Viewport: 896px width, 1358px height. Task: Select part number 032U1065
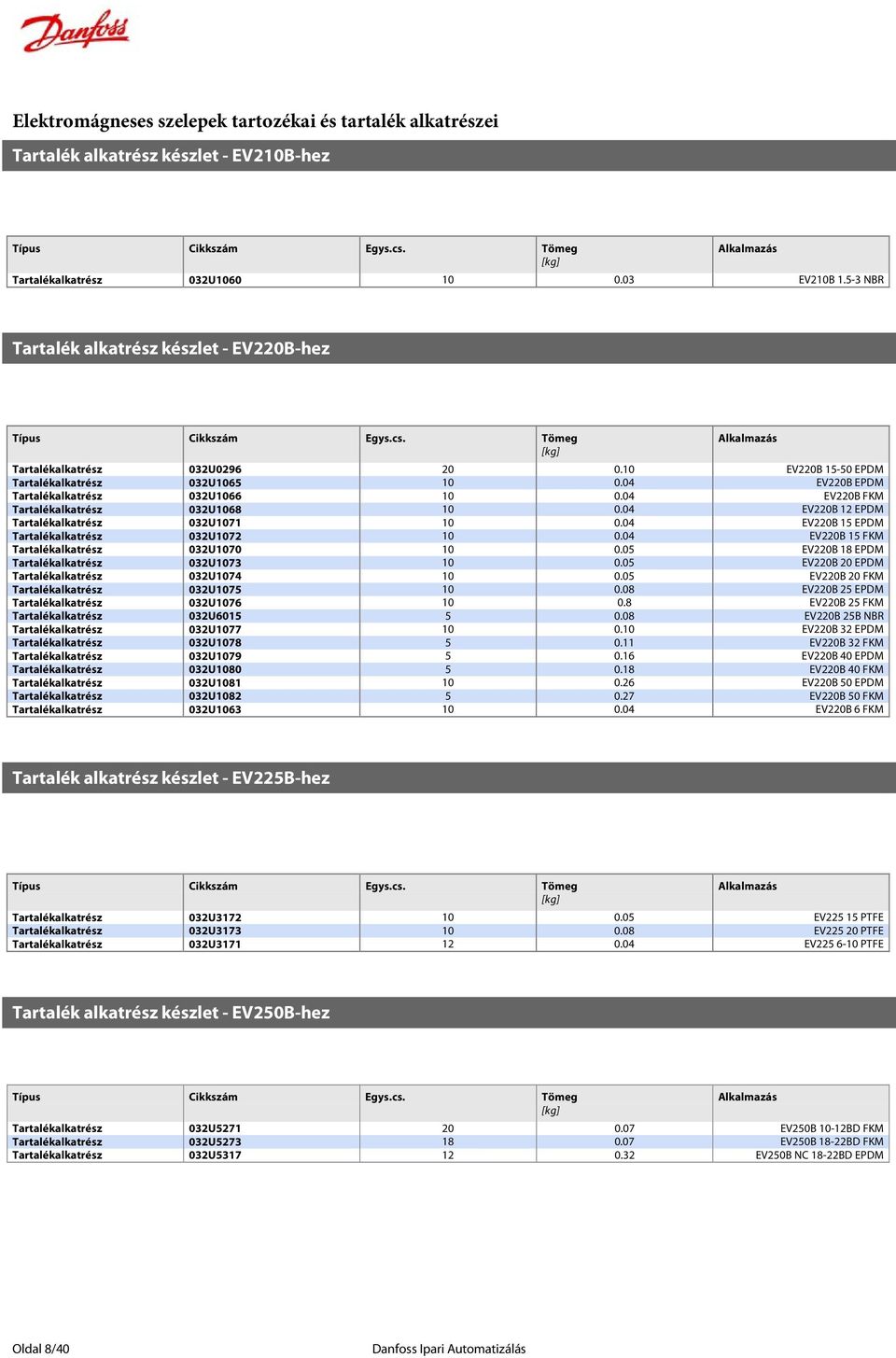(215, 483)
